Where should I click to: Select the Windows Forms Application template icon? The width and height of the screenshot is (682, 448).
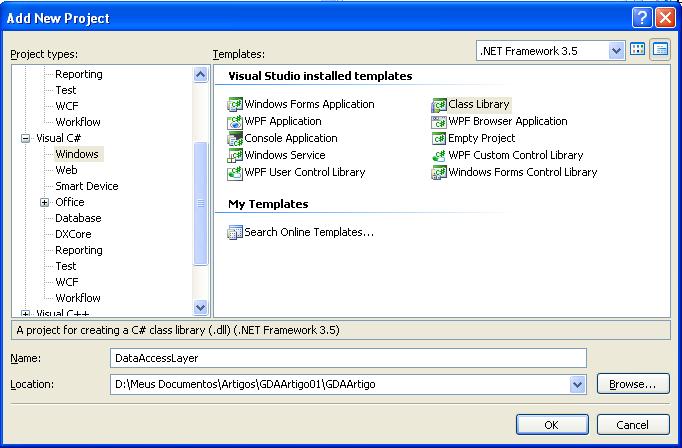[x=236, y=104]
